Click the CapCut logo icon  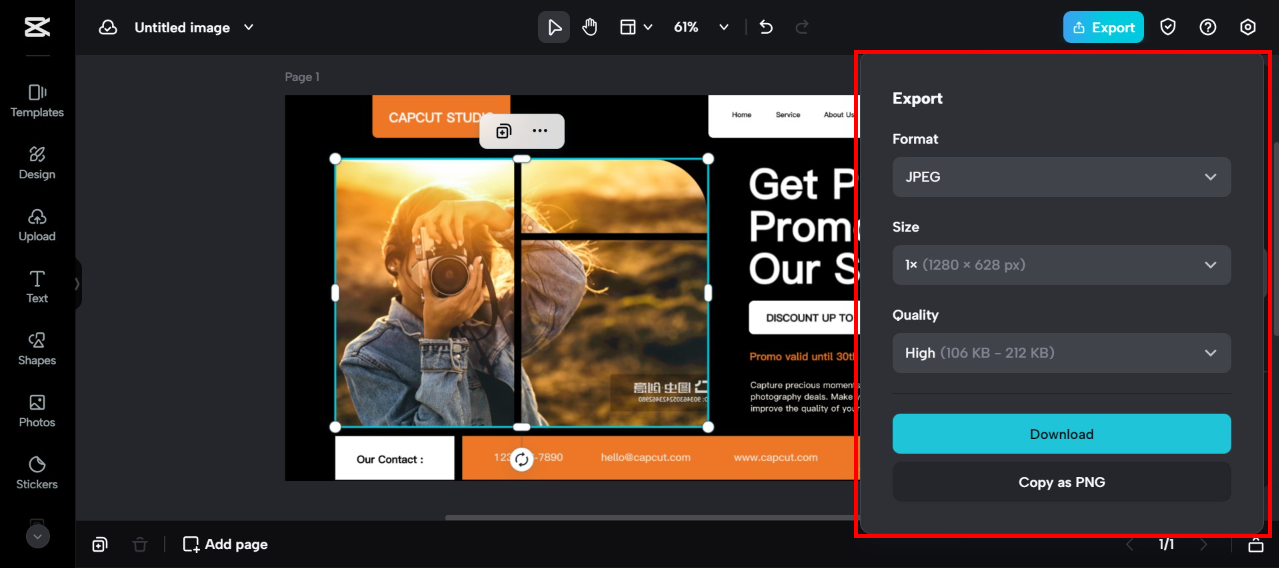37,27
